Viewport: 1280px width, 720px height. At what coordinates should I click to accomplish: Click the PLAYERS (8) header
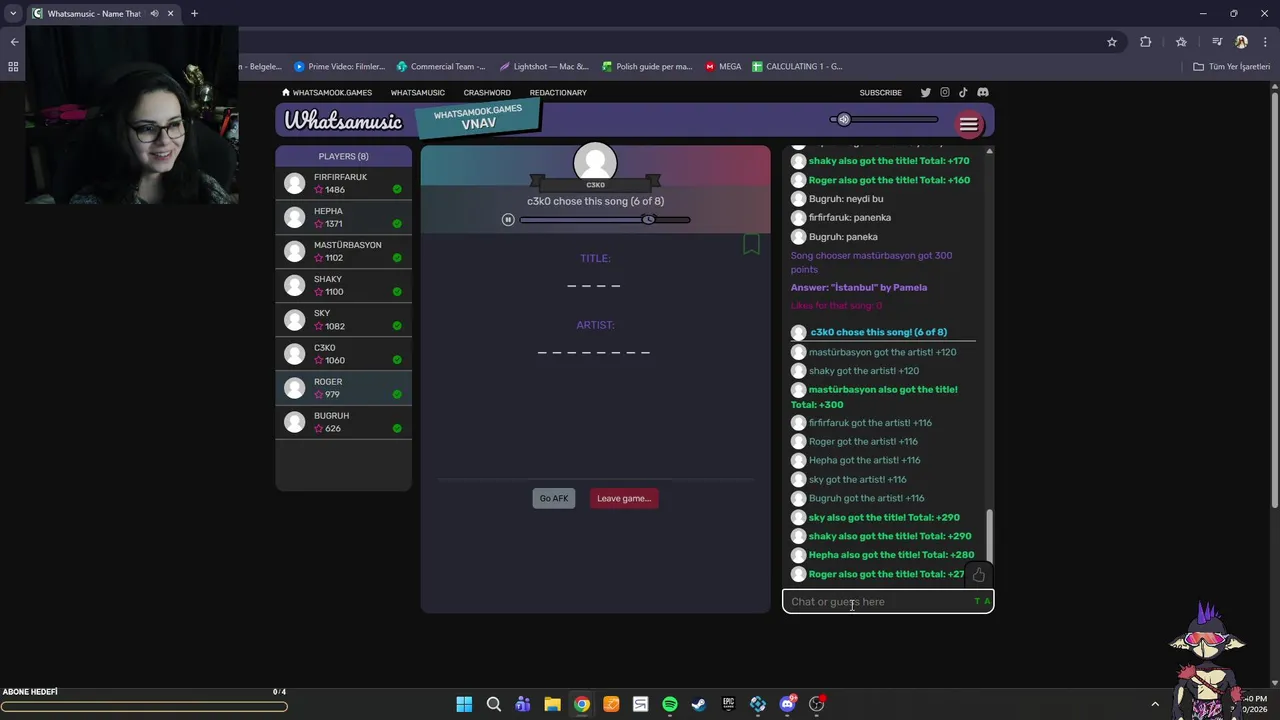343,156
